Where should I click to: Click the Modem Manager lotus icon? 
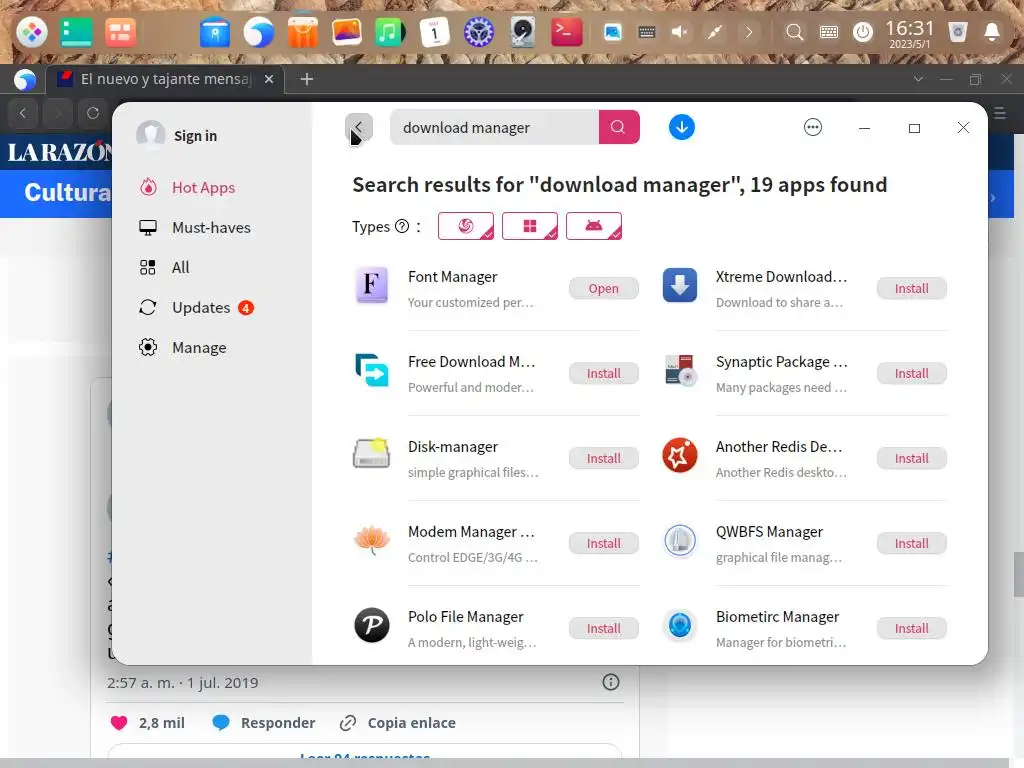pos(372,540)
